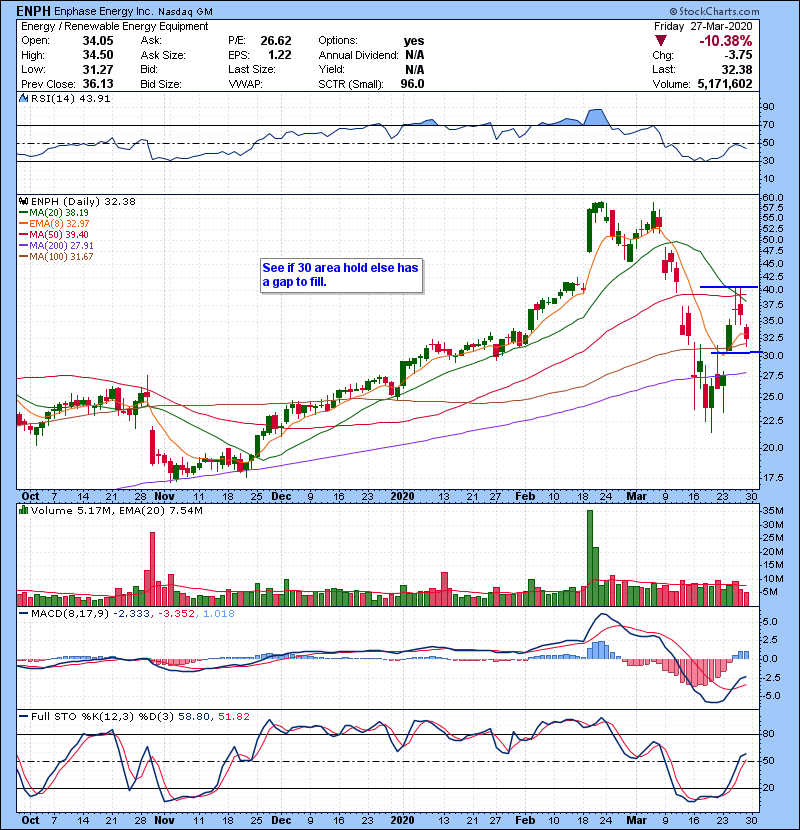Click the Prev Close value 36.13
Screen dimensions: 800x830
(97, 84)
